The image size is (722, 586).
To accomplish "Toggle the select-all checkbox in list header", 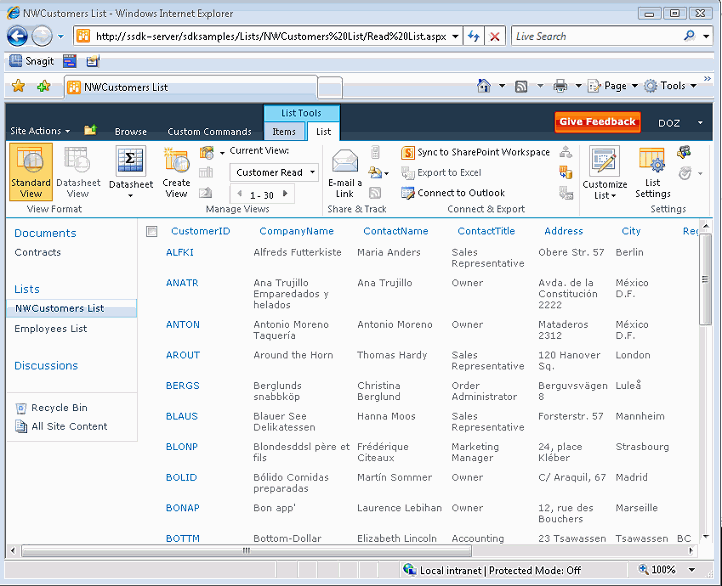I will [151, 231].
